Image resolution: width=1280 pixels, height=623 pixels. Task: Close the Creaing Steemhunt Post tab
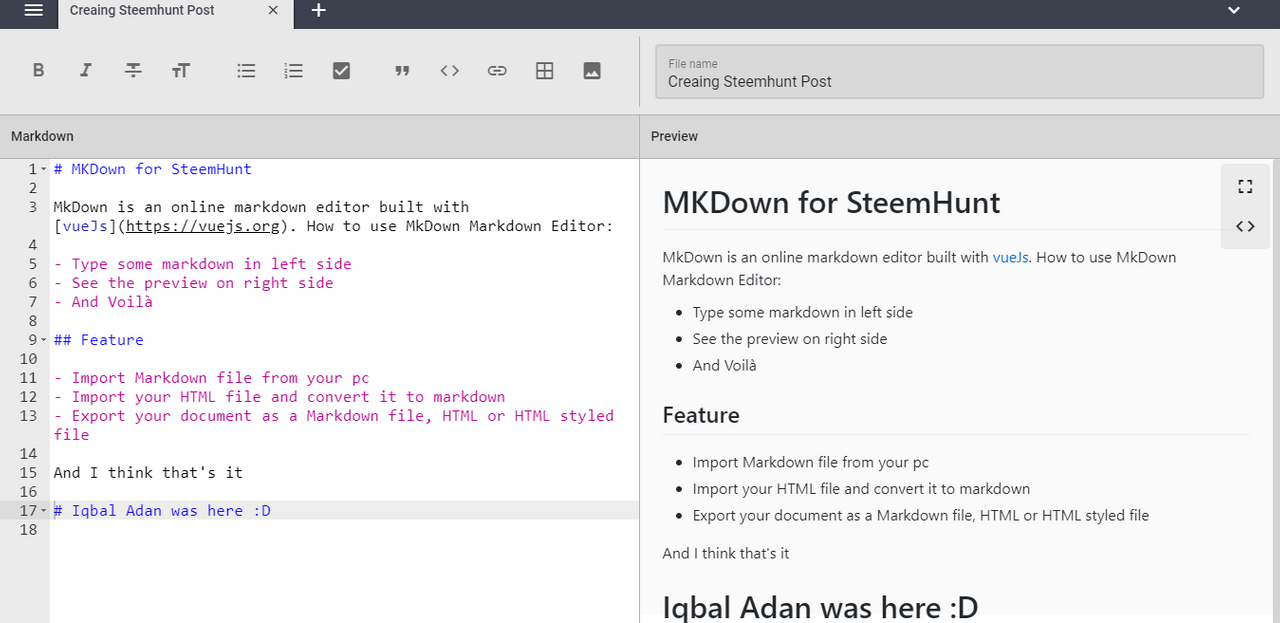pos(274,11)
